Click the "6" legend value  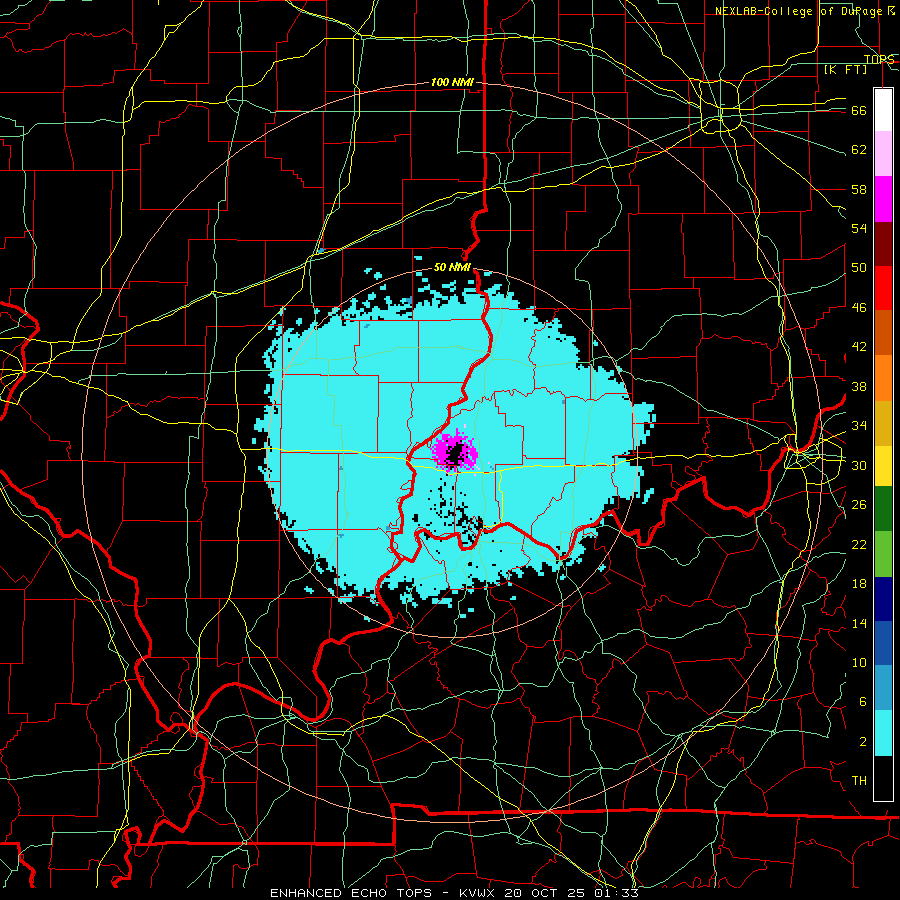[863, 702]
